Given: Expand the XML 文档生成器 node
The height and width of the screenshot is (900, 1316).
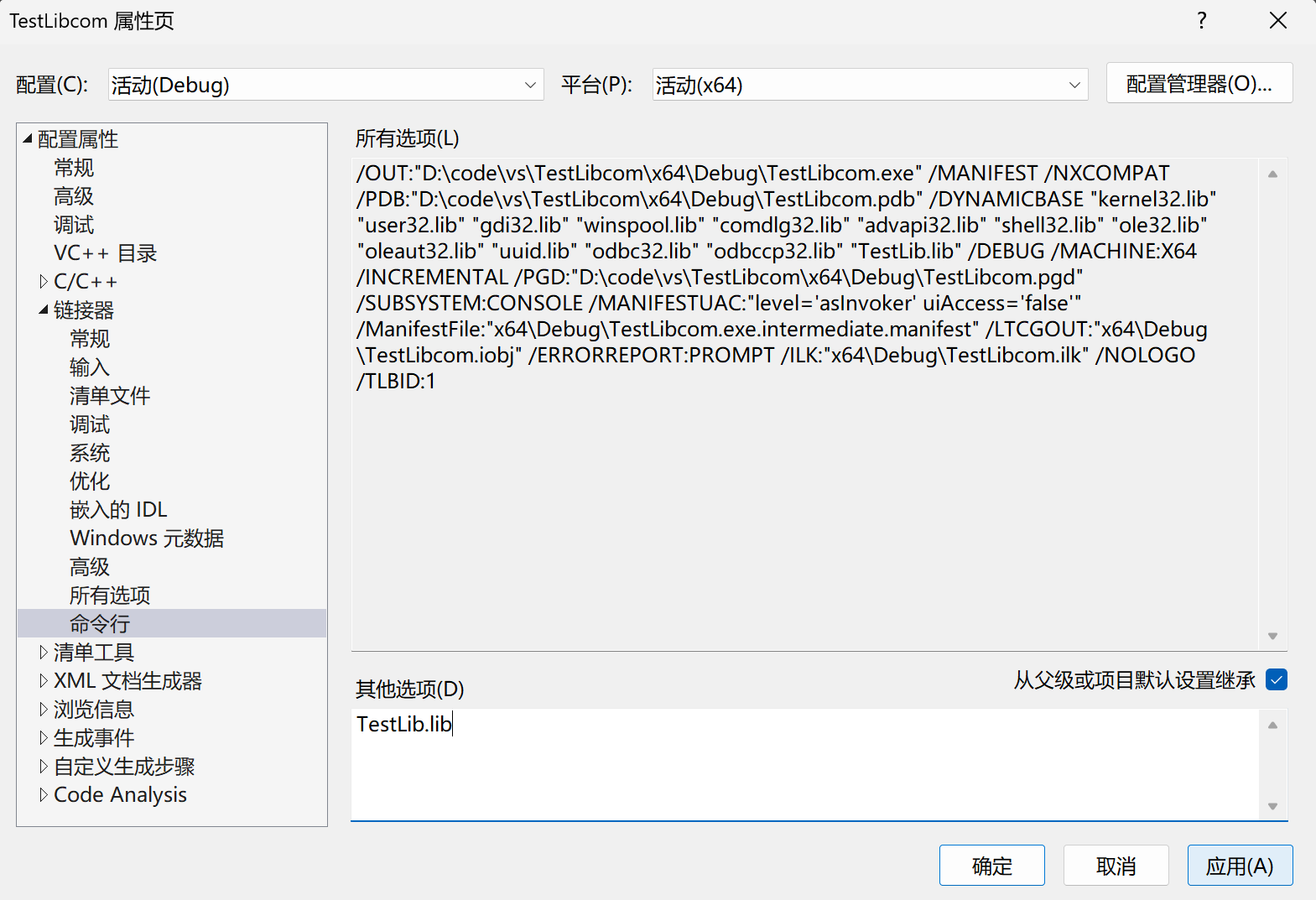Looking at the screenshot, I should point(44,681).
